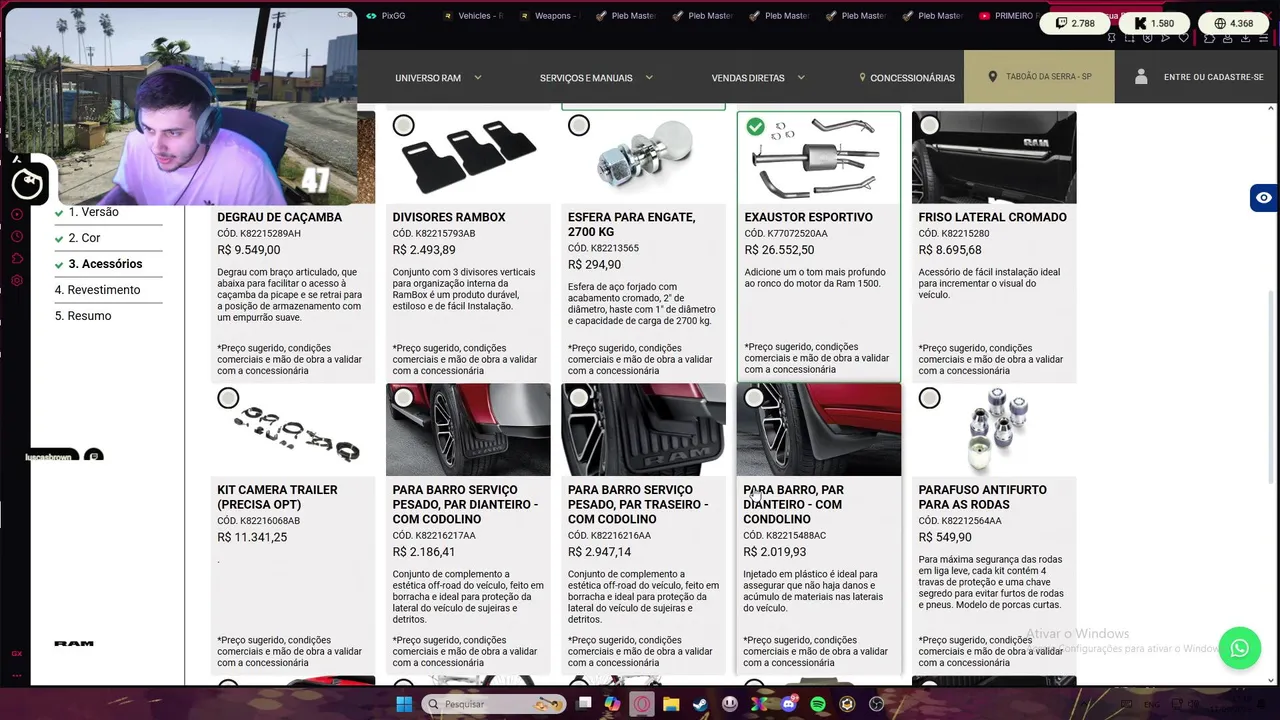Select Kit Camera Trailer radio
Viewport: 1280px width, 720px height.
point(228,398)
